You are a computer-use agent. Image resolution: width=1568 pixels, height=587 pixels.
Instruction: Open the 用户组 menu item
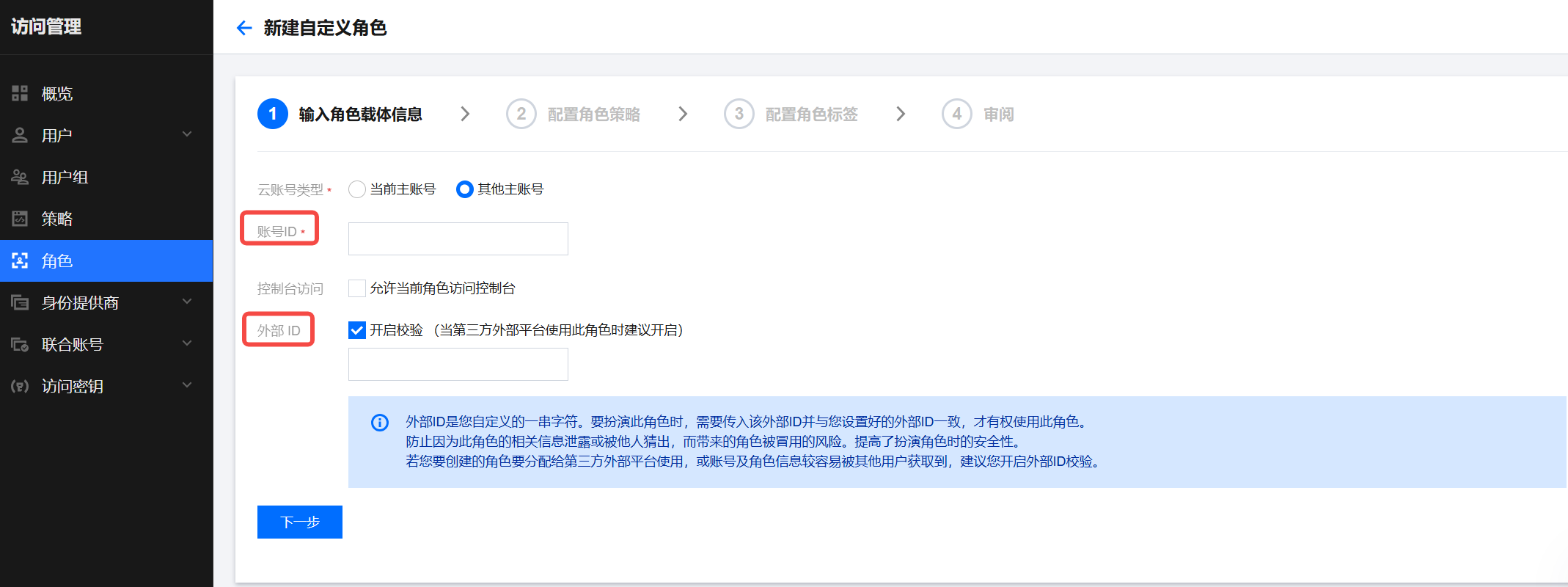pyautogui.click(x=65, y=177)
